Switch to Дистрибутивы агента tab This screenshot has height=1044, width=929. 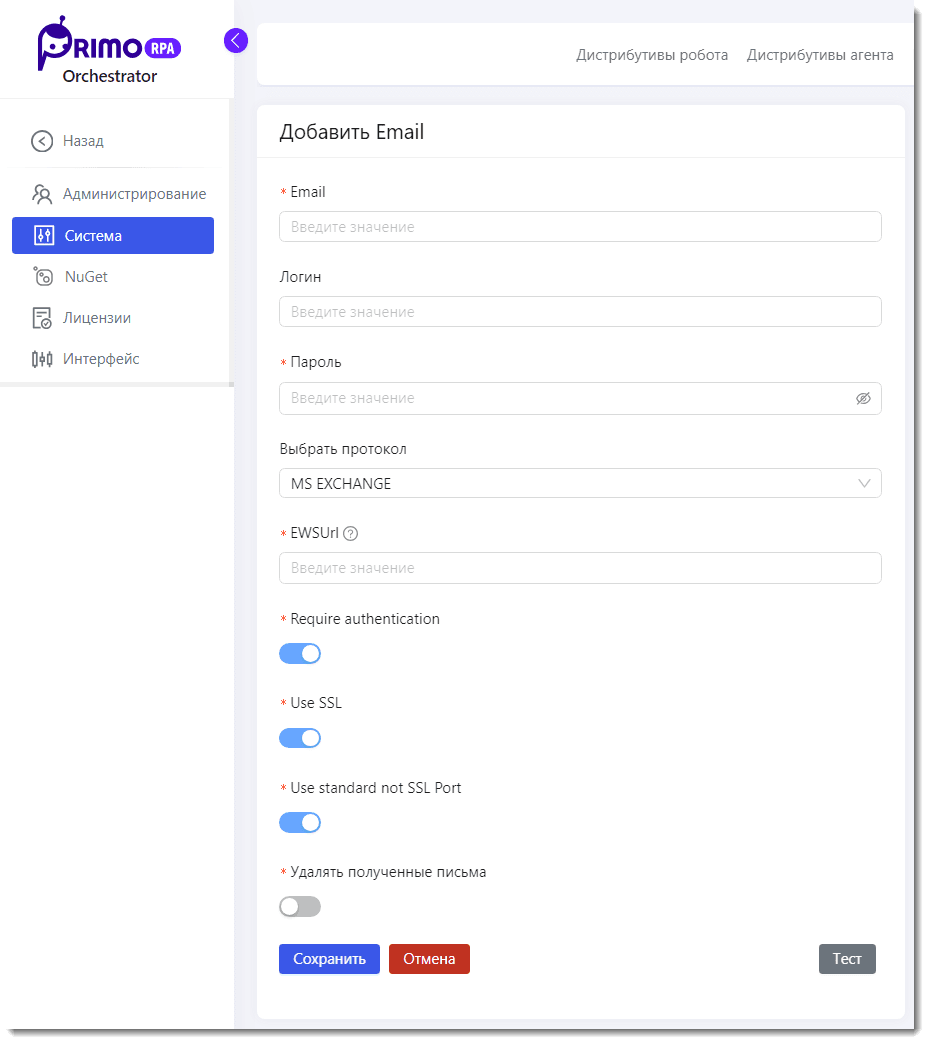pyautogui.click(x=820, y=55)
